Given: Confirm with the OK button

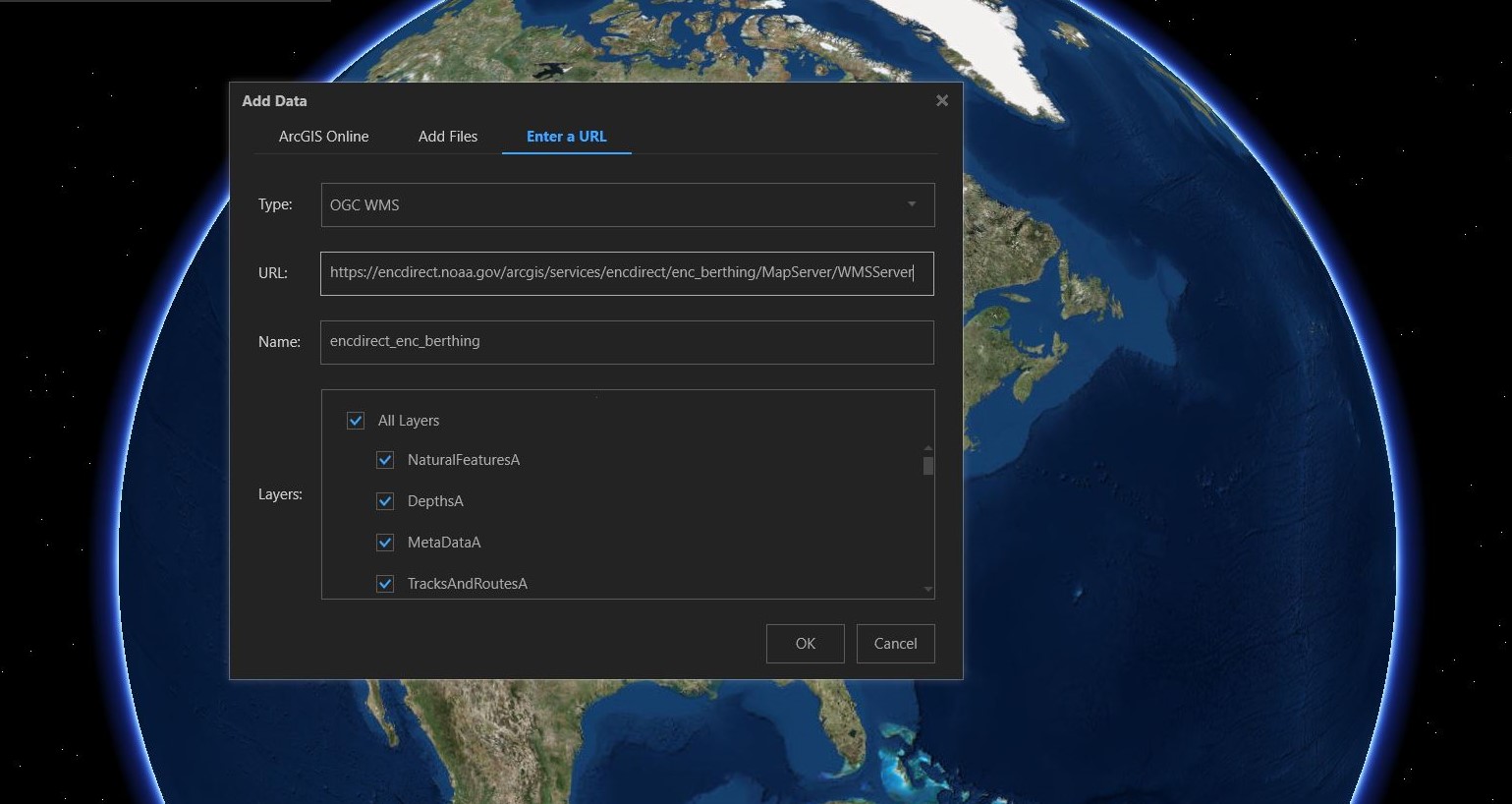Looking at the screenshot, I should pos(805,644).
